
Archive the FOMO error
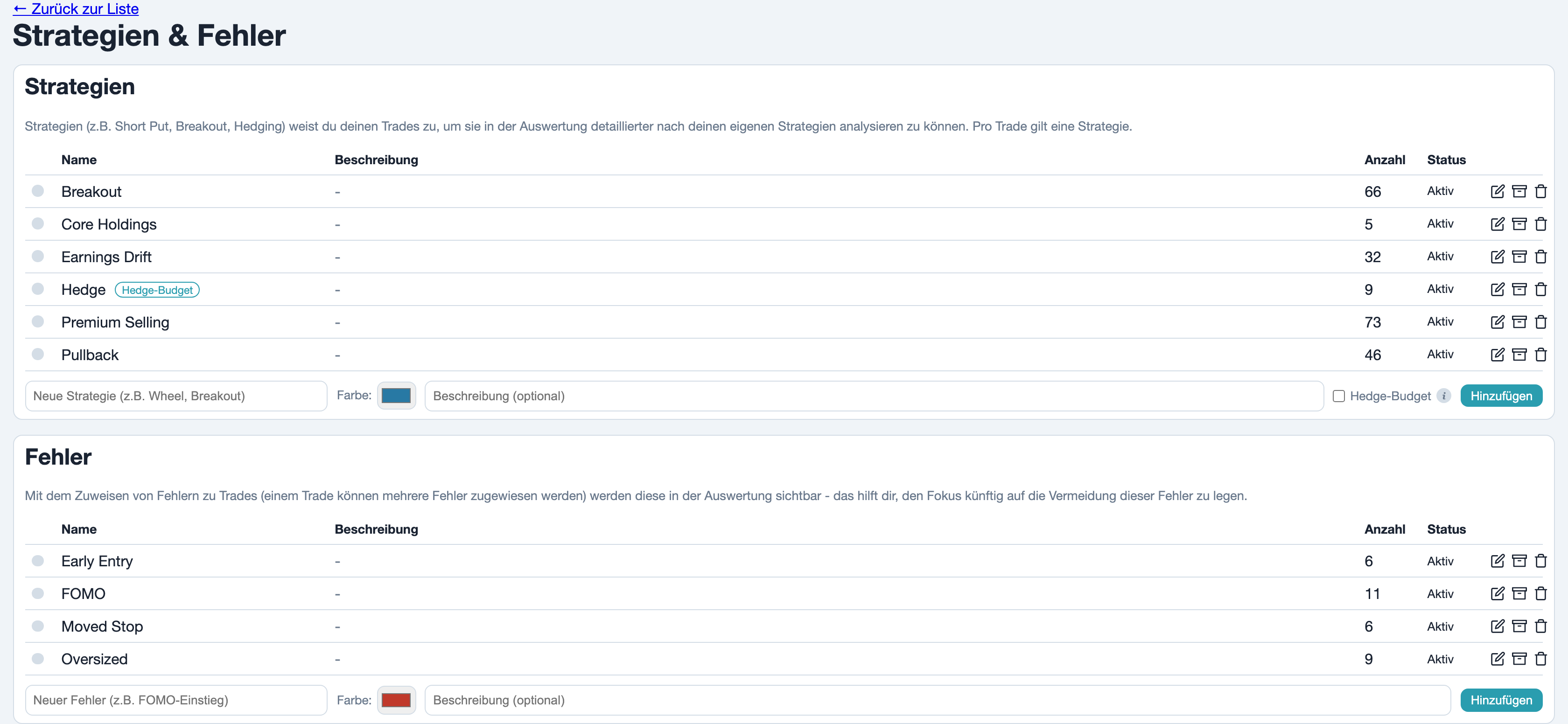1519,594
